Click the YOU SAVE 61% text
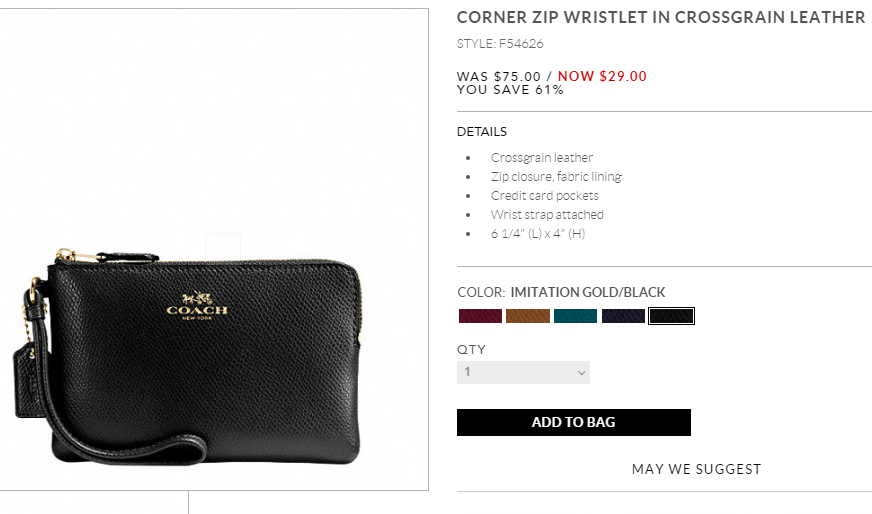 click(510, 90)
